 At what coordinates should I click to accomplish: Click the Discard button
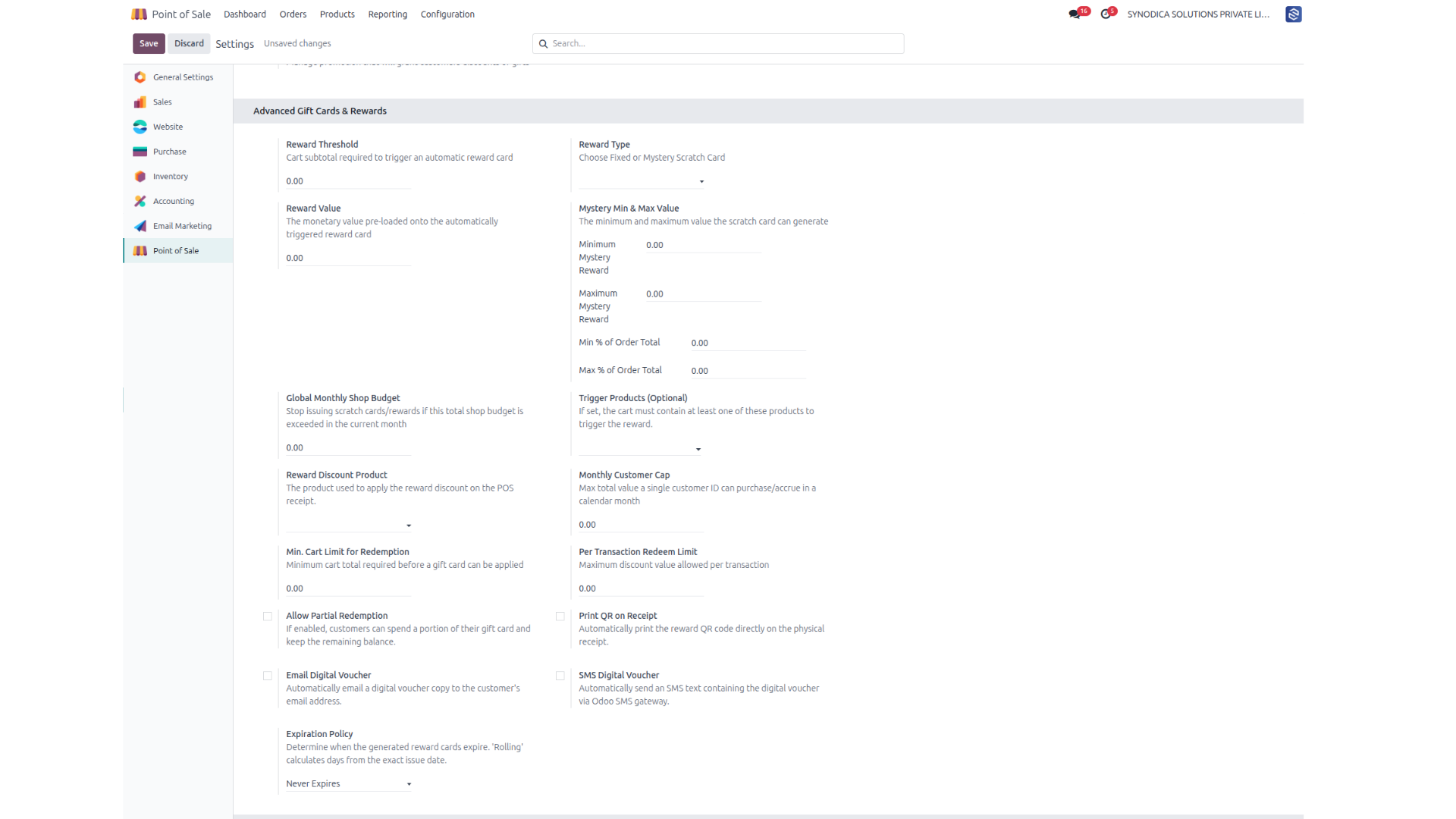189,43
